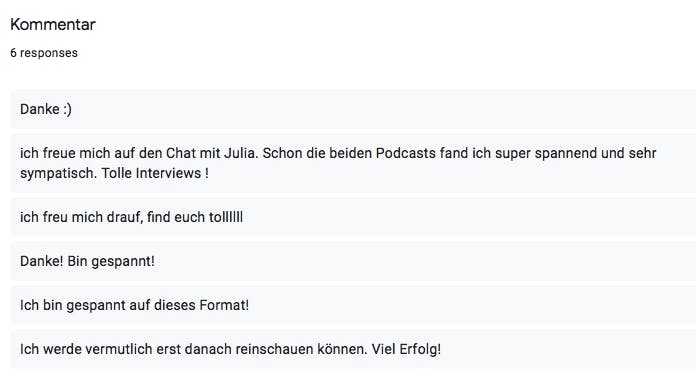Select the 'Danke :)' response row
696x382 pixels.
pyautogui.click(x=353, y=109)
